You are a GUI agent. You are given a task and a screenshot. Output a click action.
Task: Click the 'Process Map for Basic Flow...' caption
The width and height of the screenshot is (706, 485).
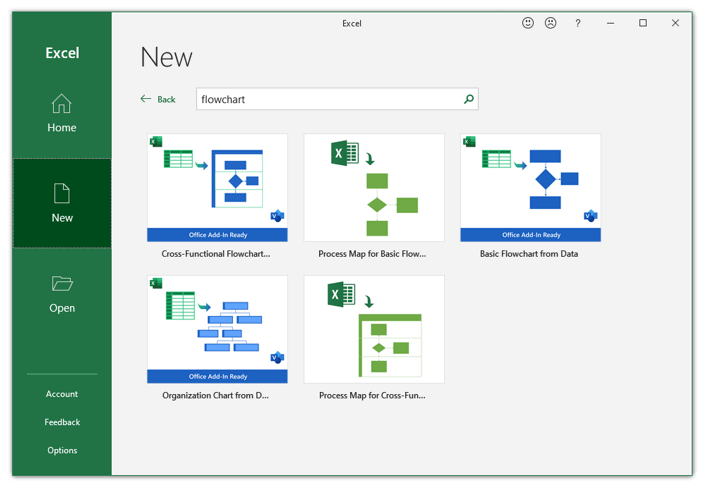tap(372, 254)
